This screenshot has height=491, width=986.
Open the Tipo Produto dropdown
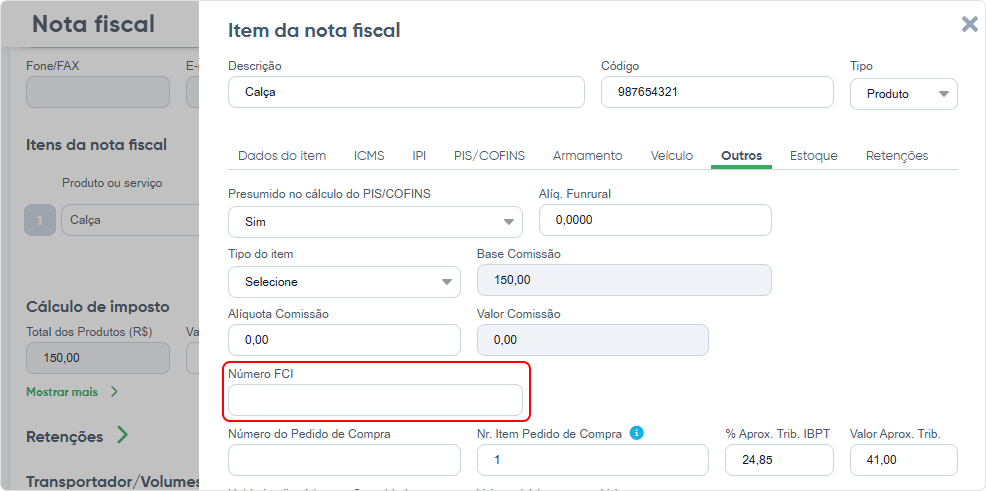[x=904, y=94]
